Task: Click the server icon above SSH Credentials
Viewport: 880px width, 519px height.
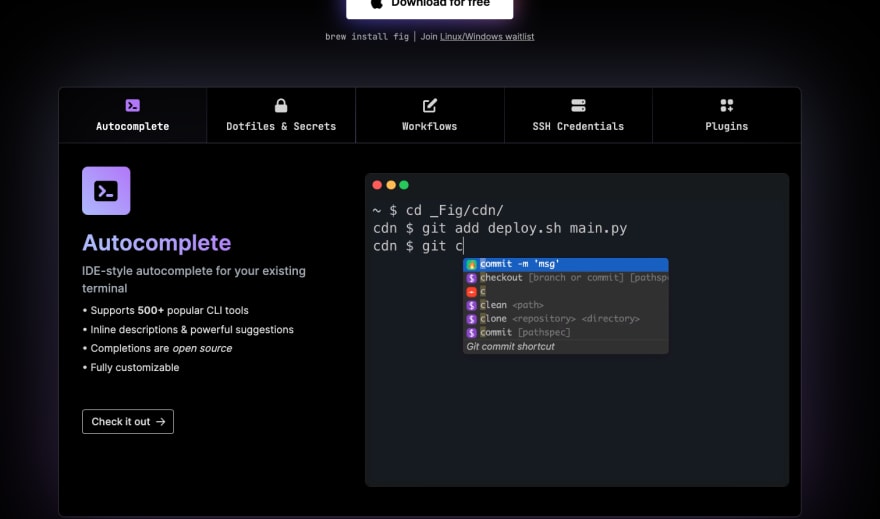Action: (x=578, y=105)
